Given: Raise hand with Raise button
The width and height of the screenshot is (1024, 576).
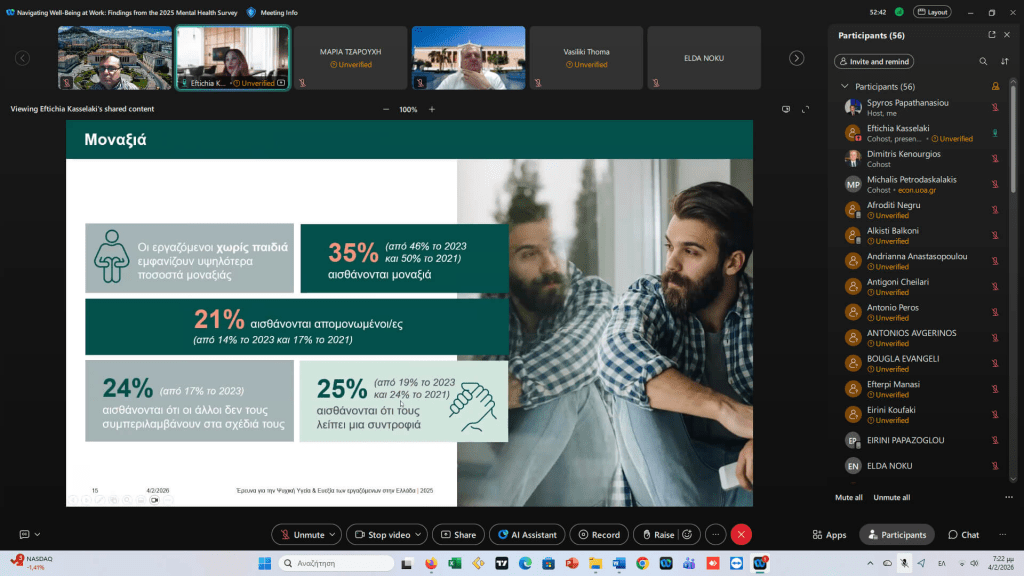Looking at the screenshot, I should [658, 534].
